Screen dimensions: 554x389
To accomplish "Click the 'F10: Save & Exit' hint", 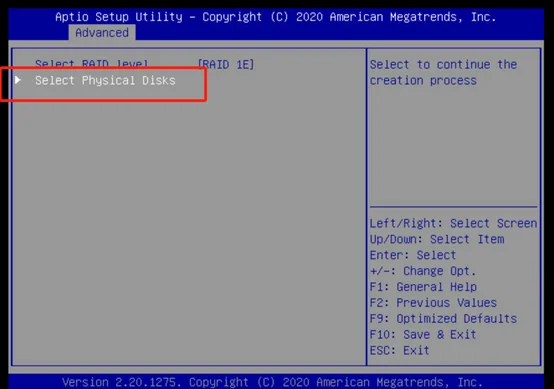I will (423, 335).
